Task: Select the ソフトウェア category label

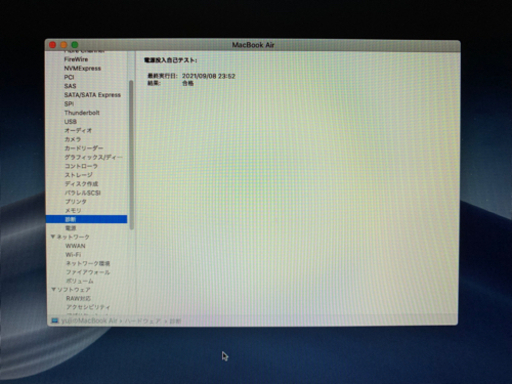Action: 74,290
